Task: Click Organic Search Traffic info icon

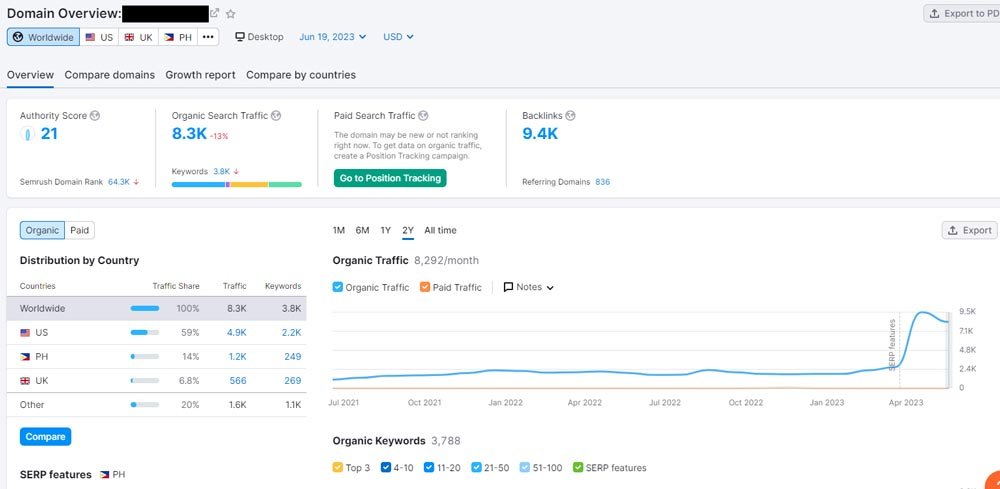Action: [276, 116]
